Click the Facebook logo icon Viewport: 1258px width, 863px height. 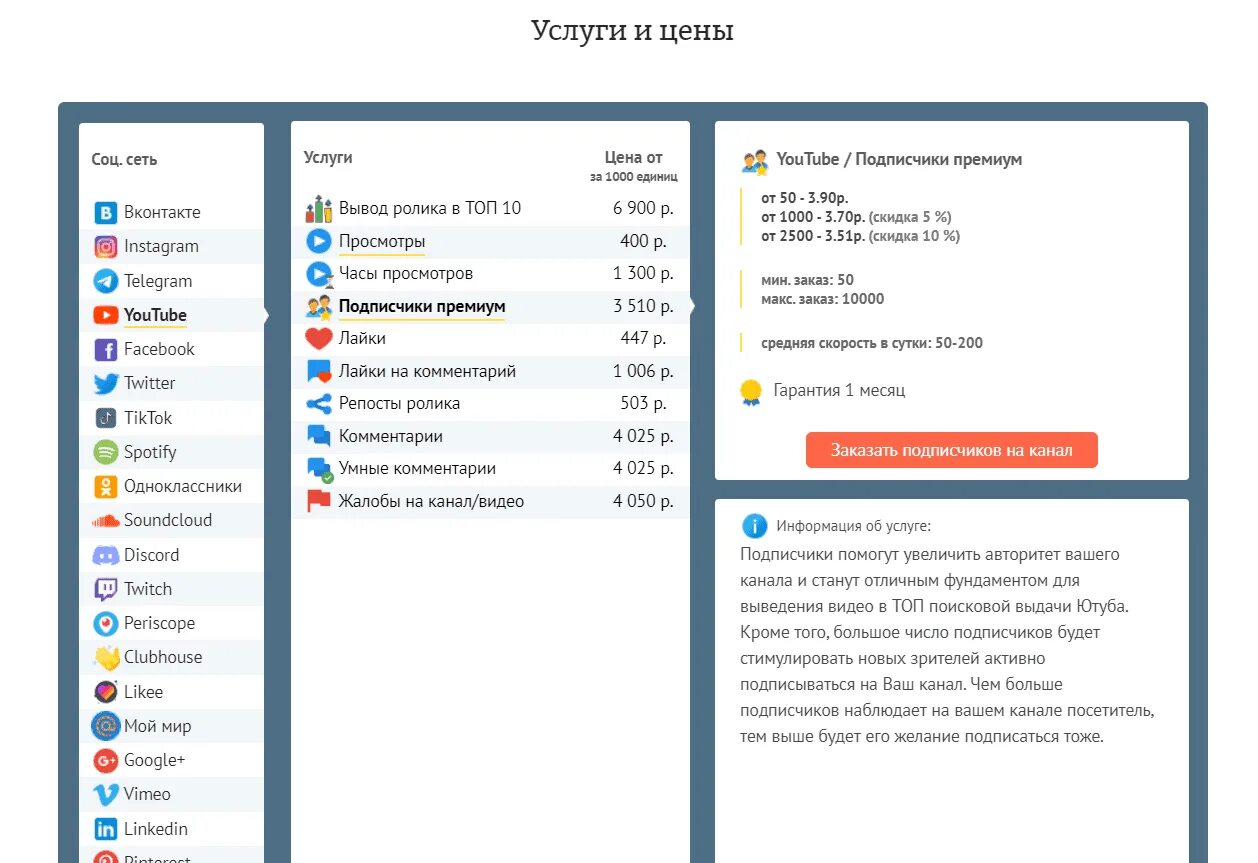pyautogui.click(x=106, y=350)
